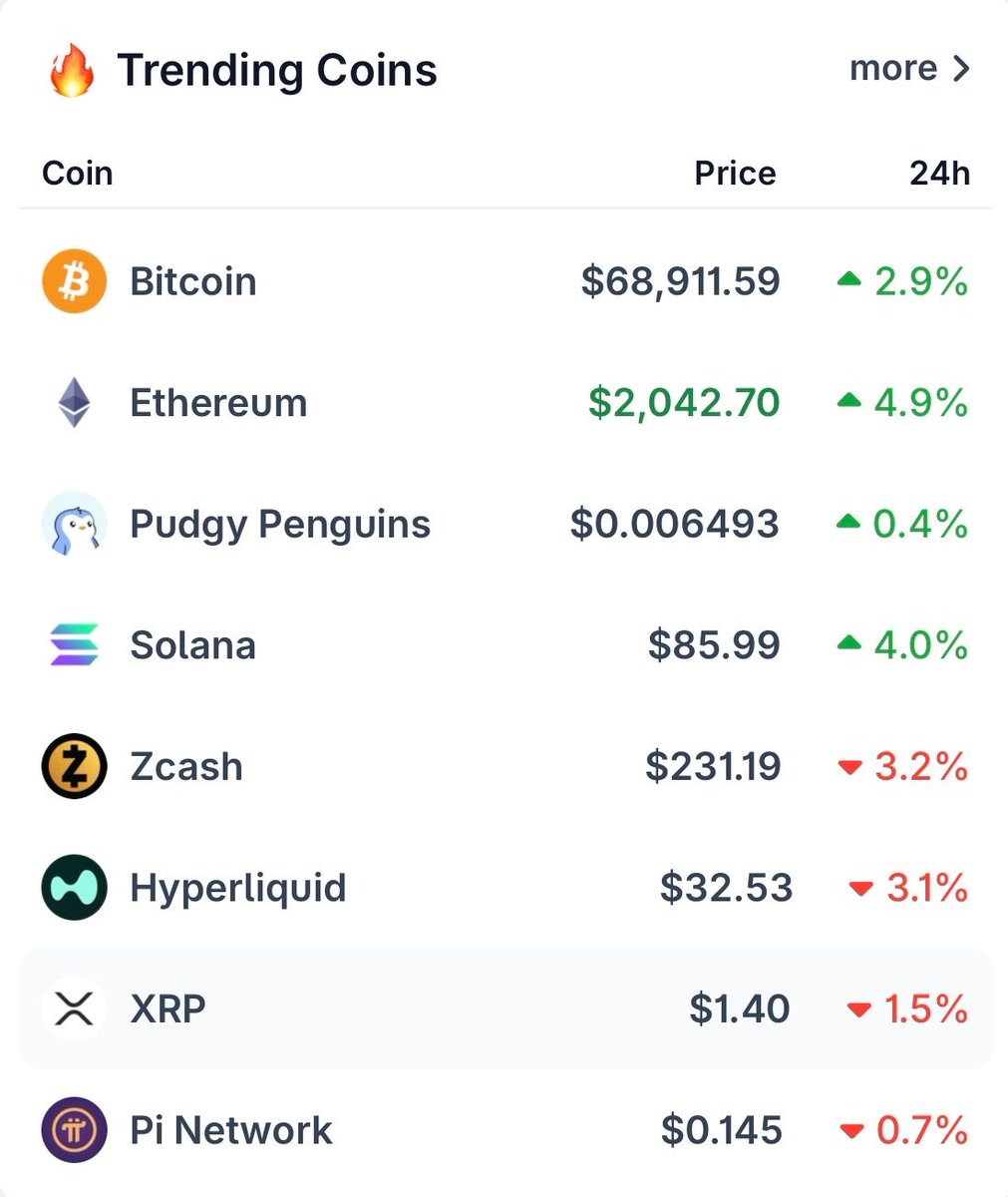Sort by the Price column header
Viewport: 1008px width, 1197px height.
click(735, 174)
